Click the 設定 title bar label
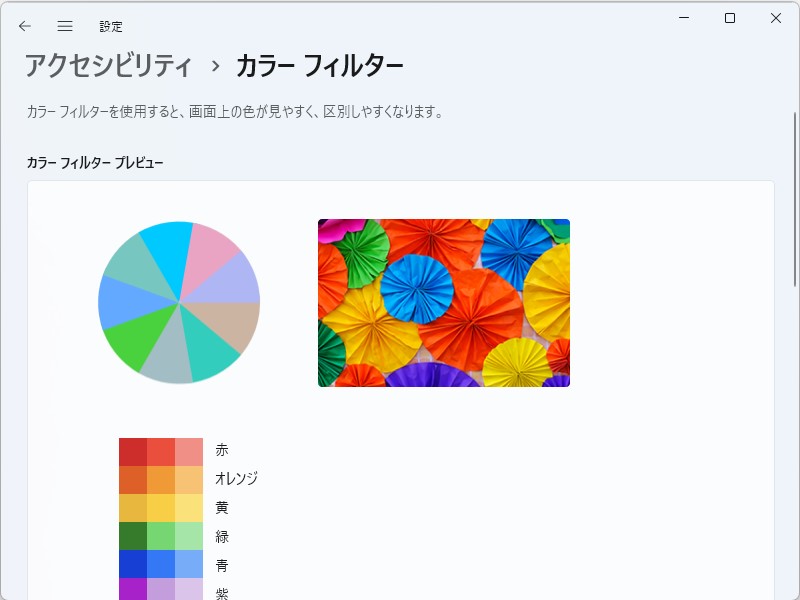Image resolution: width=800 pixels, height=600 pixels. [110, 26]
